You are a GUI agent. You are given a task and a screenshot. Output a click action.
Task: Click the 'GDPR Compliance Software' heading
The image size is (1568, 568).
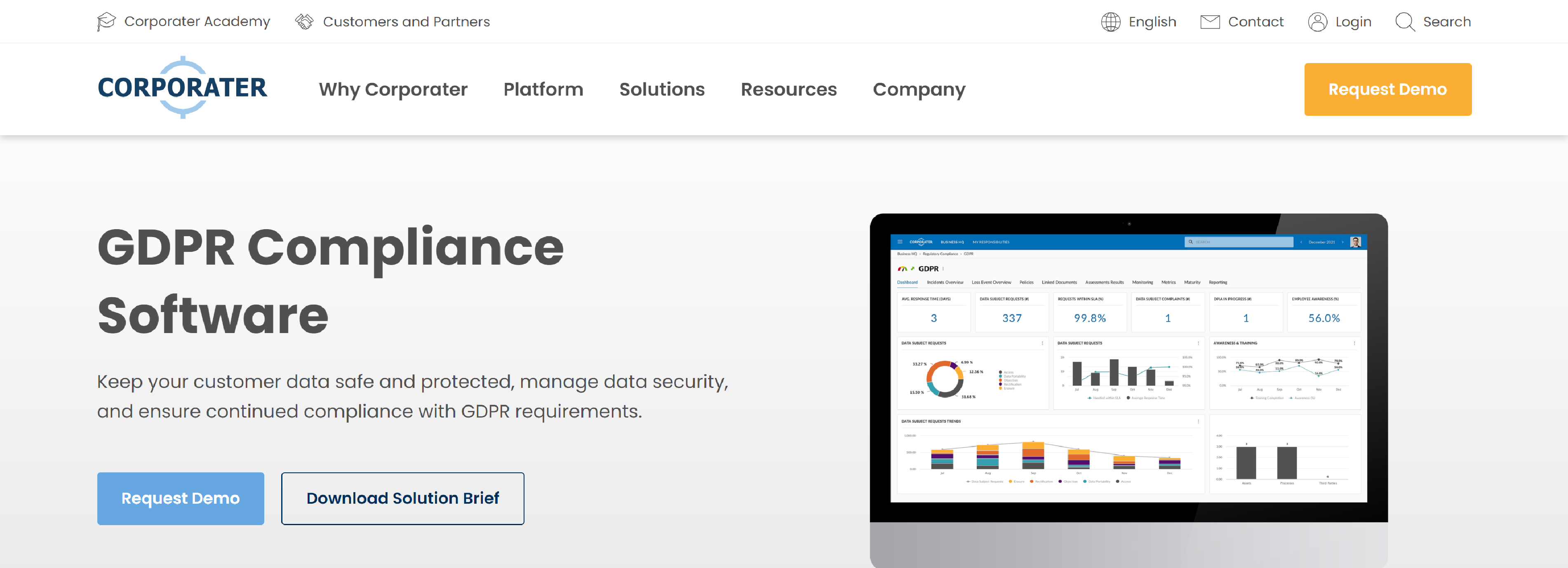(331, 281)
